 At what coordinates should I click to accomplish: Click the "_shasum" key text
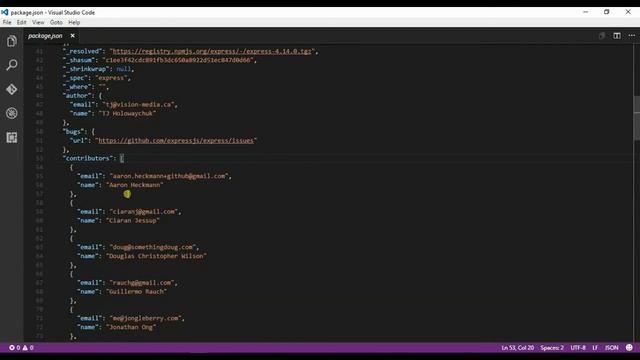(x=79, y=60)
